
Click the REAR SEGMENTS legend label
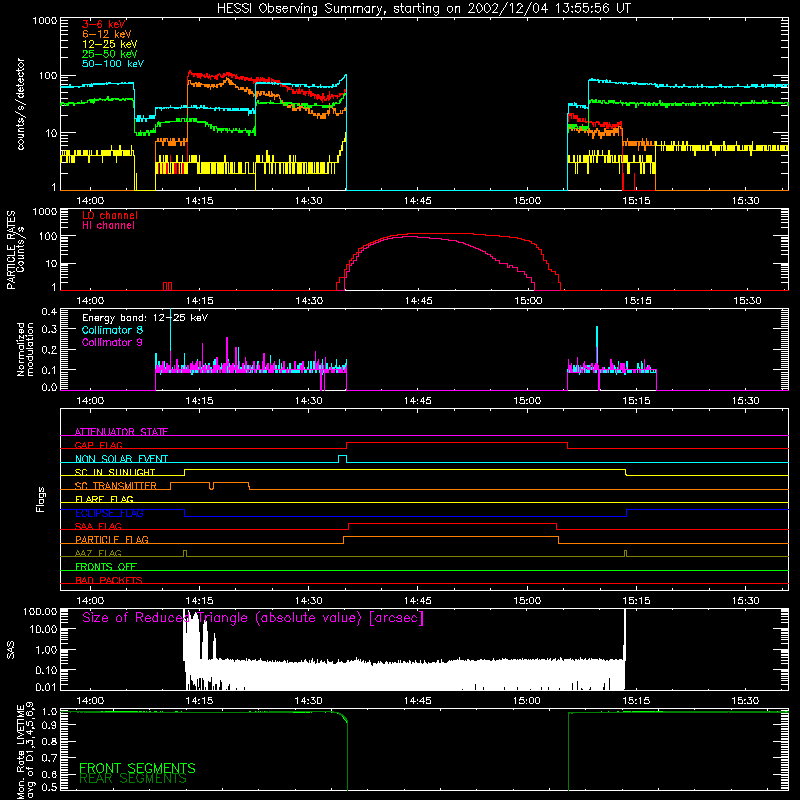click(133, 779)
